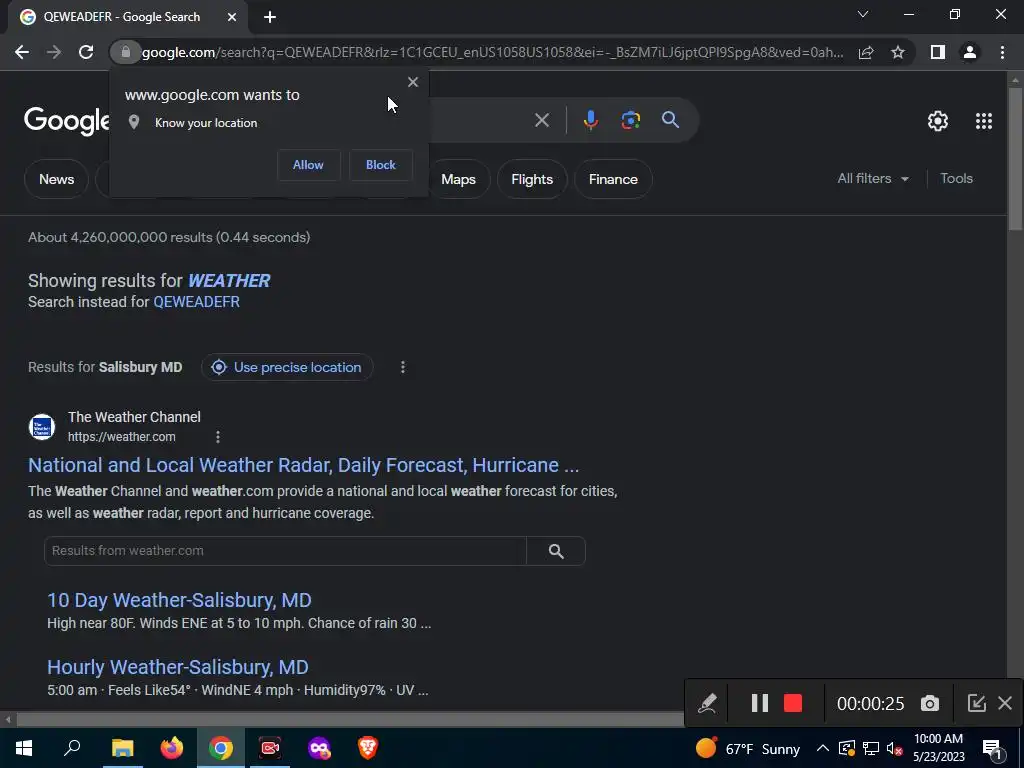Open the tab search chevron
This screenshot has width=1024, height=768.
pos(863,14)
